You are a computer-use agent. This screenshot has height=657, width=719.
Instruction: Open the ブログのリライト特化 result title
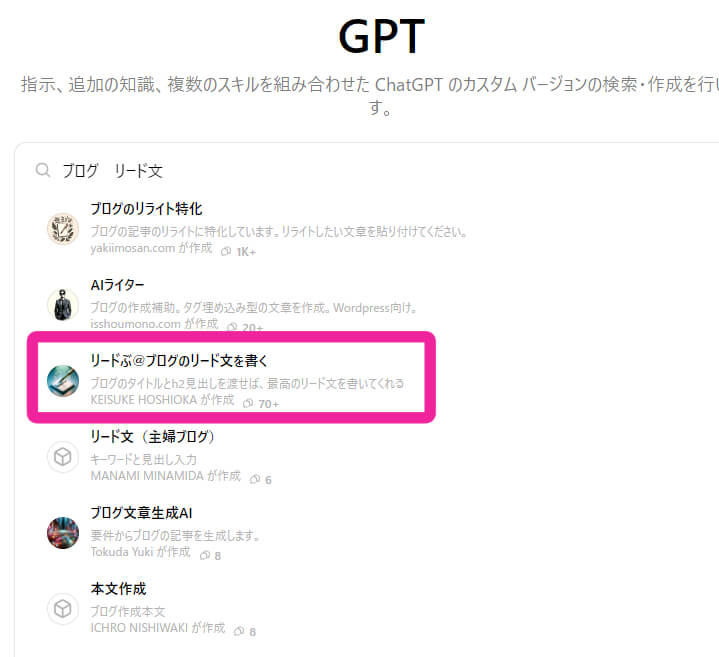(146, 209)
